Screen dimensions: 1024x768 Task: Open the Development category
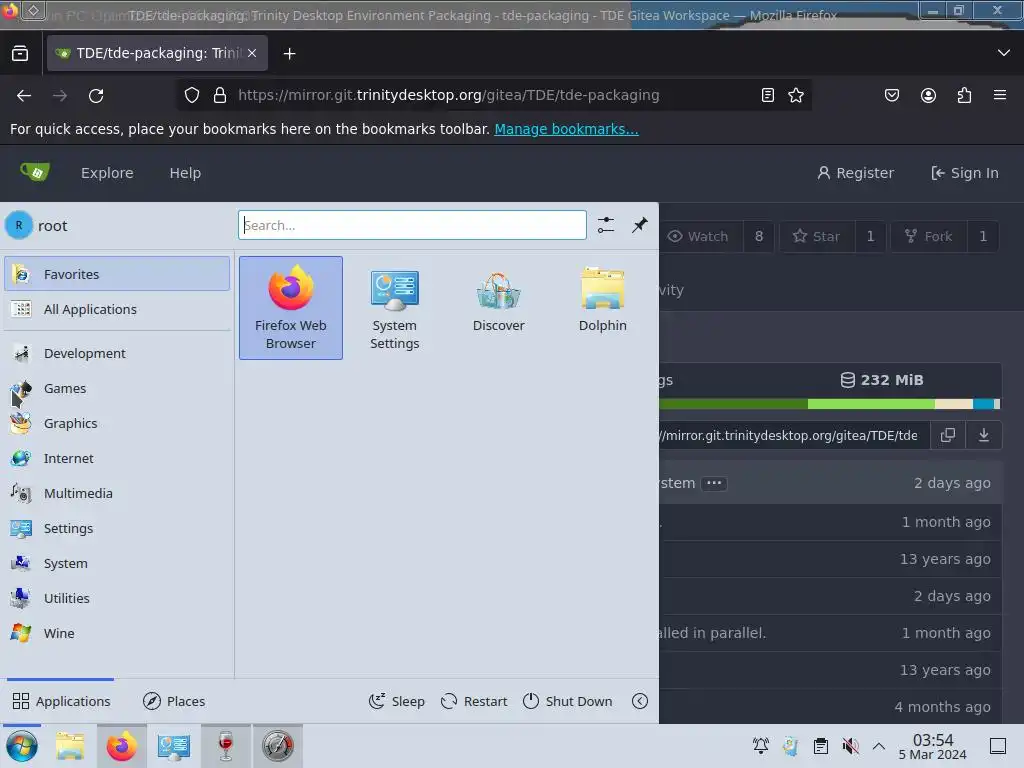117,353
